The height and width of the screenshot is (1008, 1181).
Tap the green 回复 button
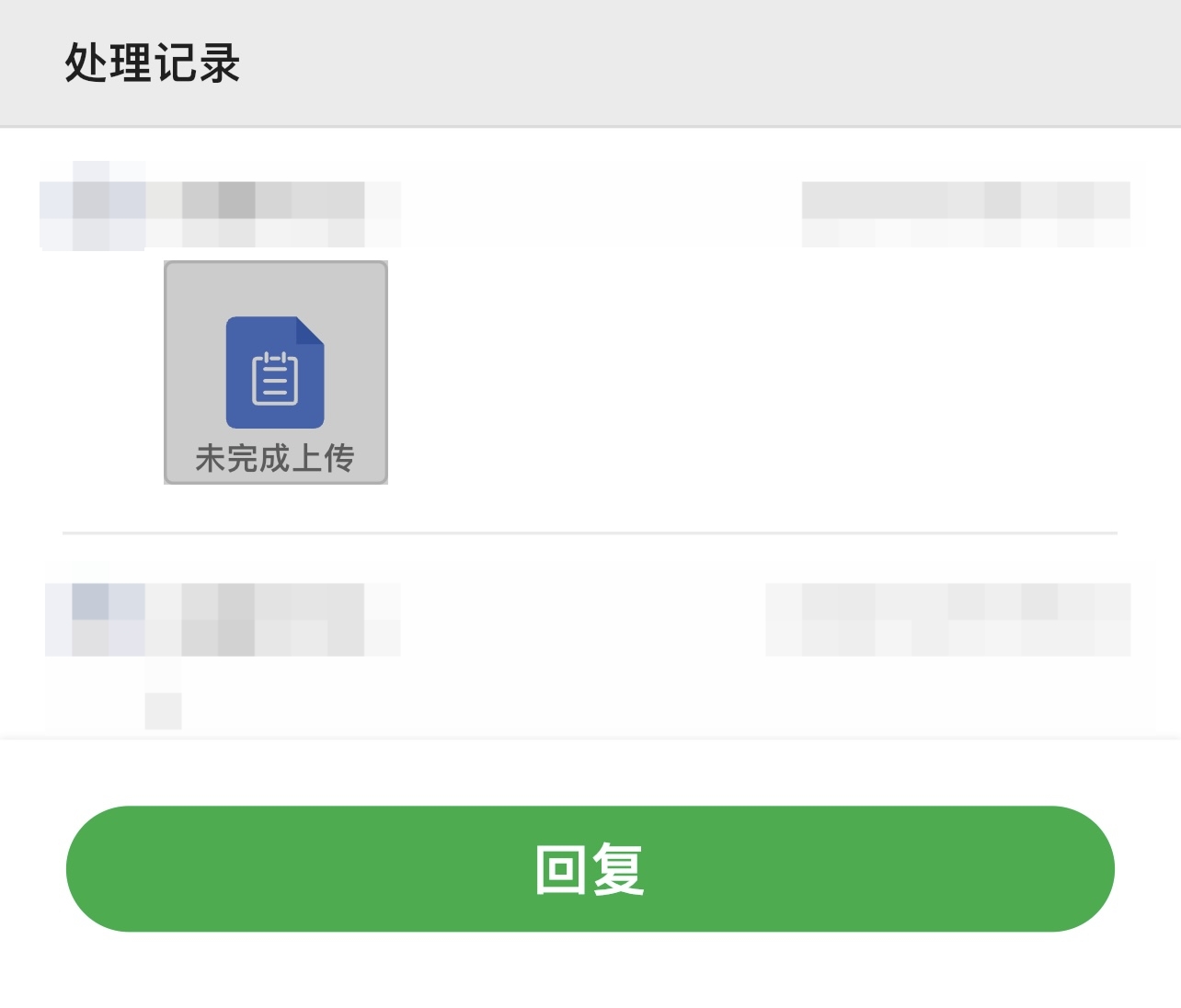coord(590,868)
